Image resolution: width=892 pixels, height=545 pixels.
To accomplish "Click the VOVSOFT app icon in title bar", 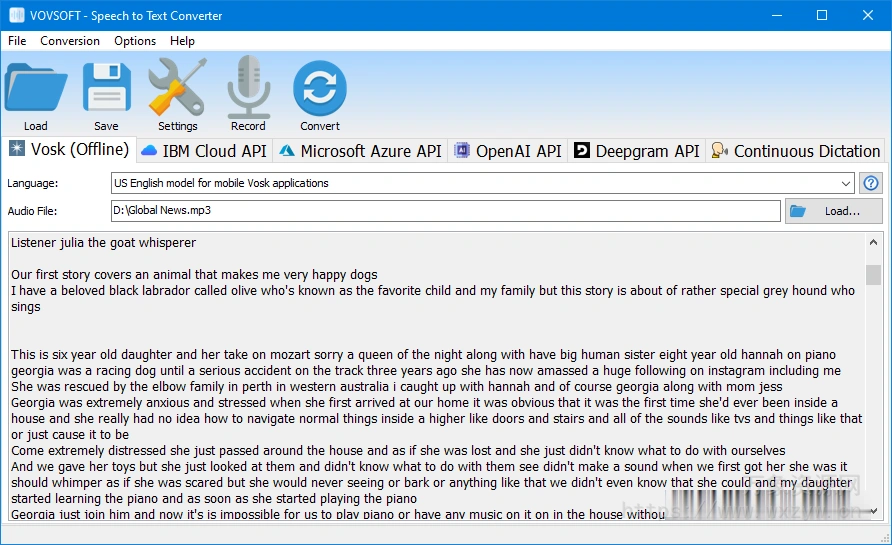I will tap(16, 16).
